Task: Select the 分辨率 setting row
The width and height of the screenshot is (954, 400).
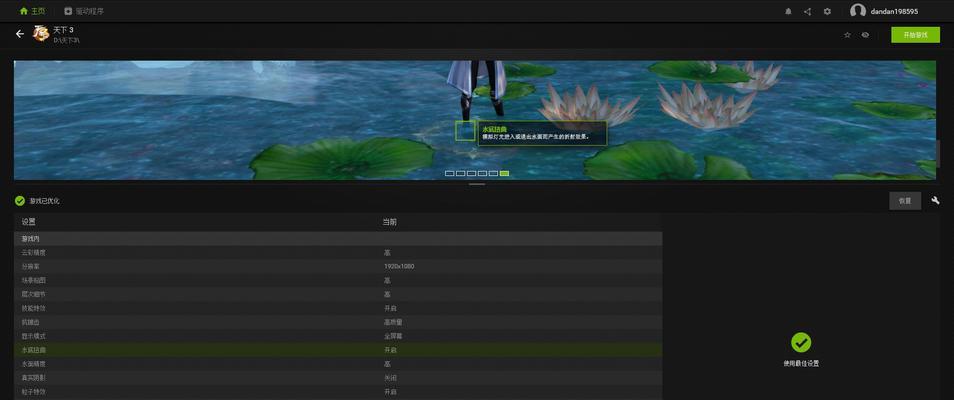Action: [338, 266]
